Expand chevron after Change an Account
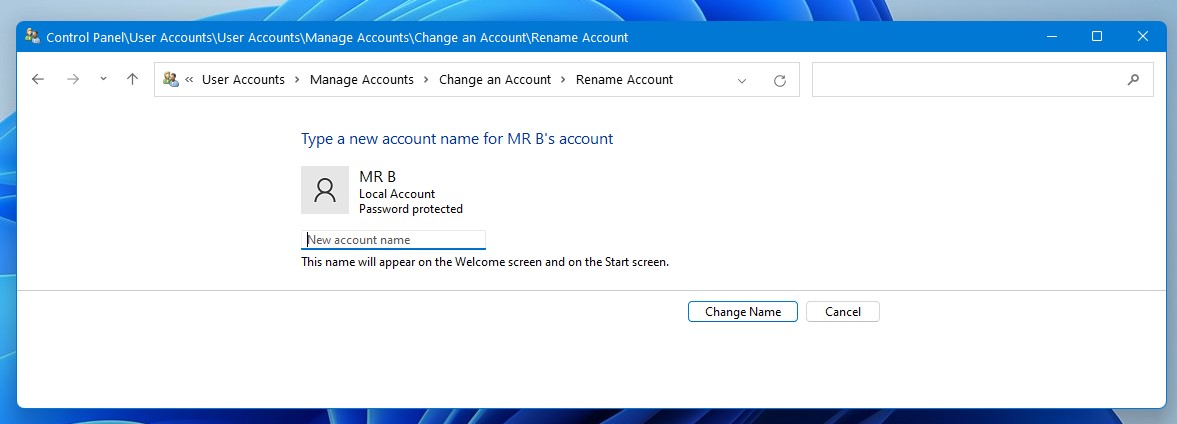Viewport: 1177px width, 424px height. click(x=563, y=80)
